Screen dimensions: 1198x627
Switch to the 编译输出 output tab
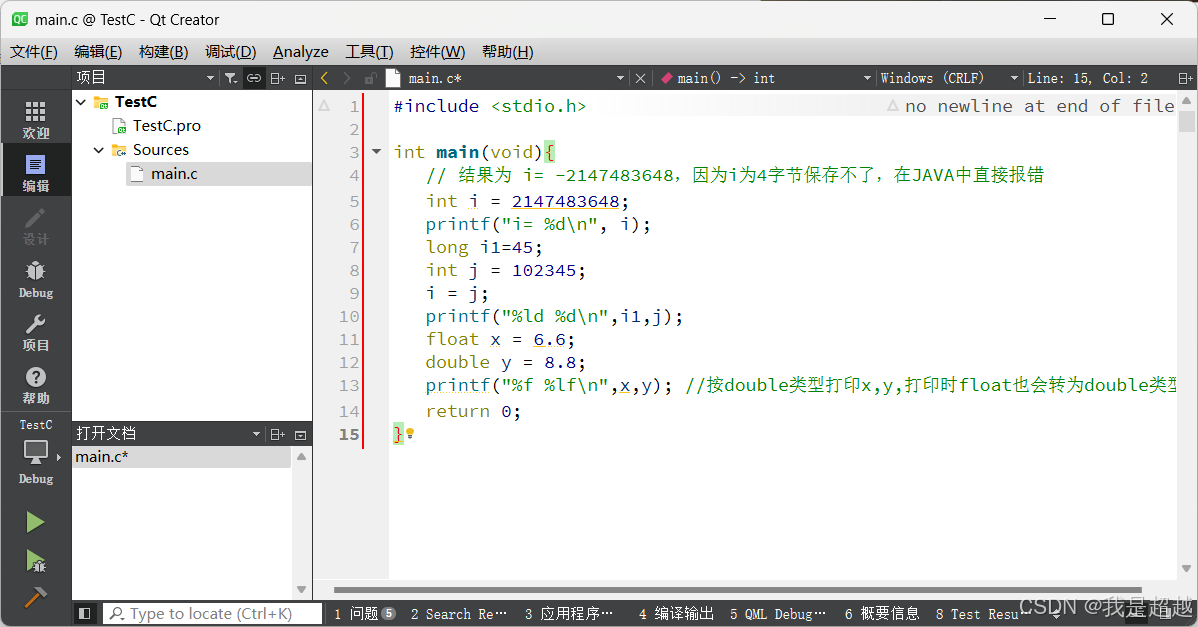[675, 613]
